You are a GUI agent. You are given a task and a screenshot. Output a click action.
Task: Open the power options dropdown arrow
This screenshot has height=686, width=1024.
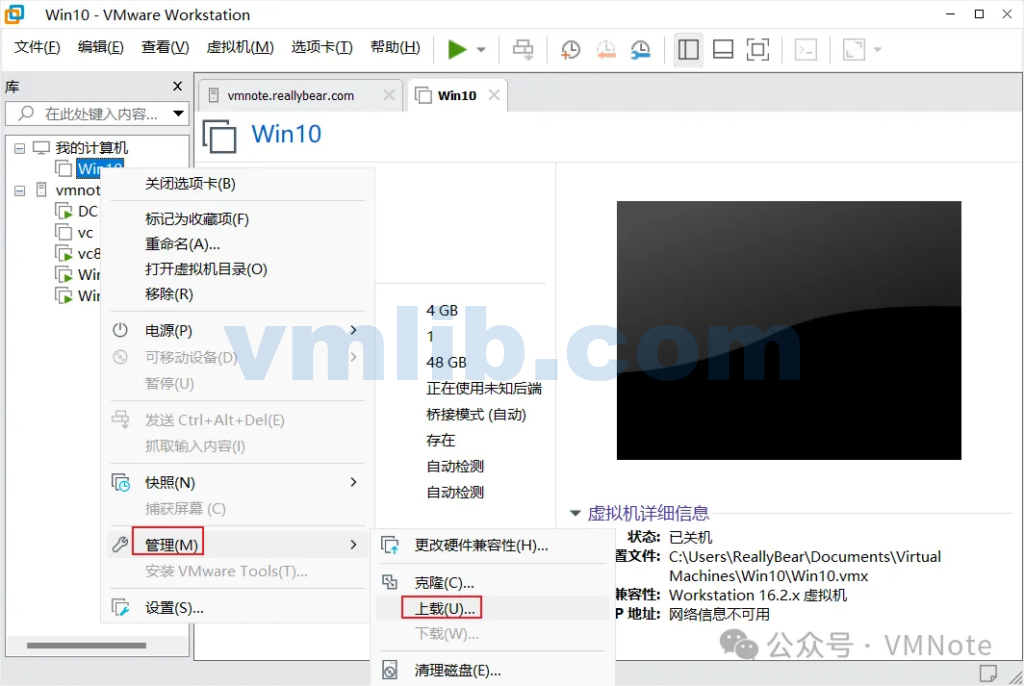click(481, 50)
